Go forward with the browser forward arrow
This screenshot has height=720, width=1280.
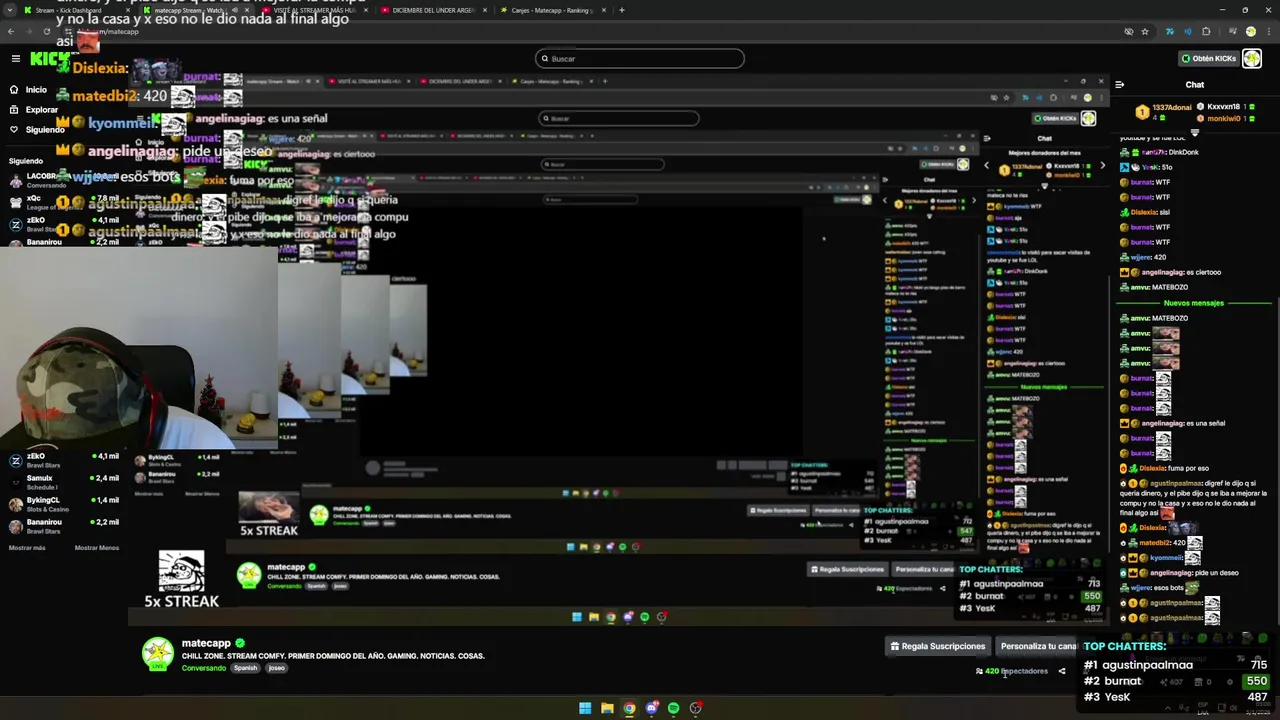(30, 31)
